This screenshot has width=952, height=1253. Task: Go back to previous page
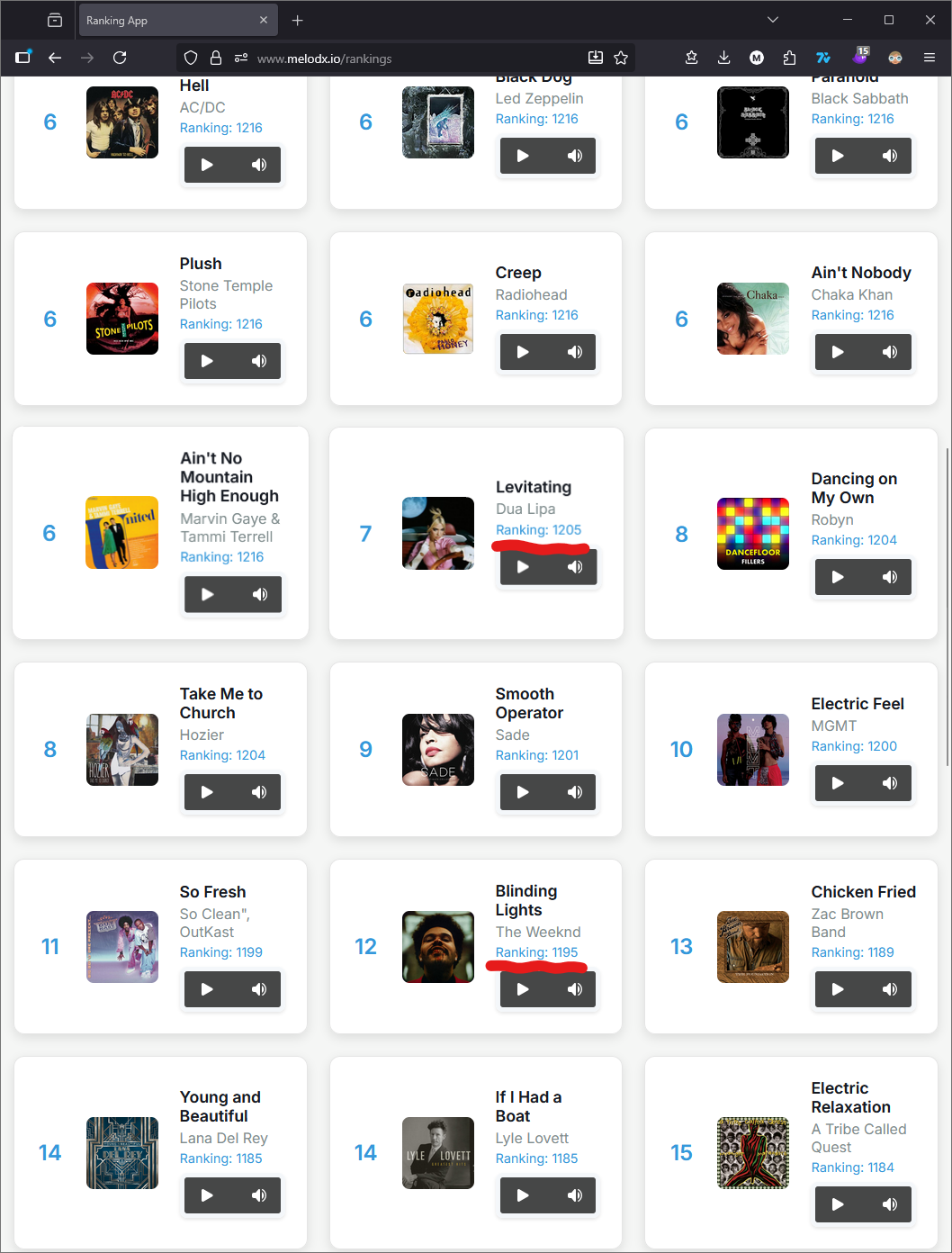tap(55, 58)
